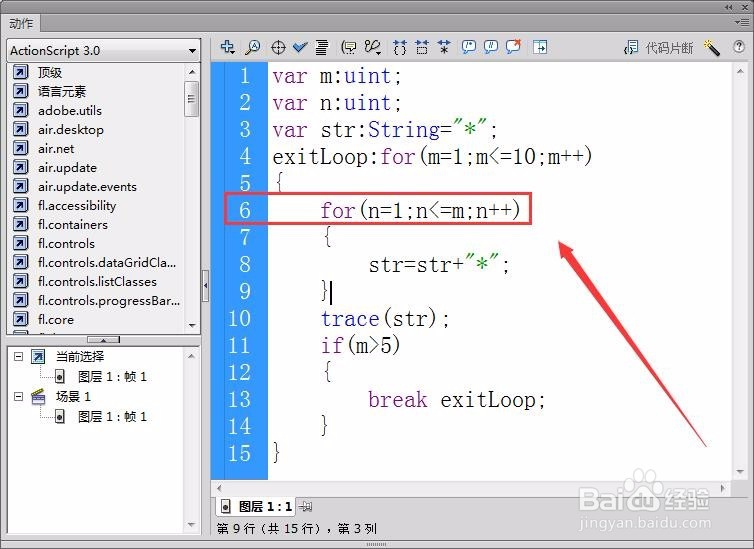Open the air.net package
Viewport: 754px width, 549px height.
pos(56,149)
